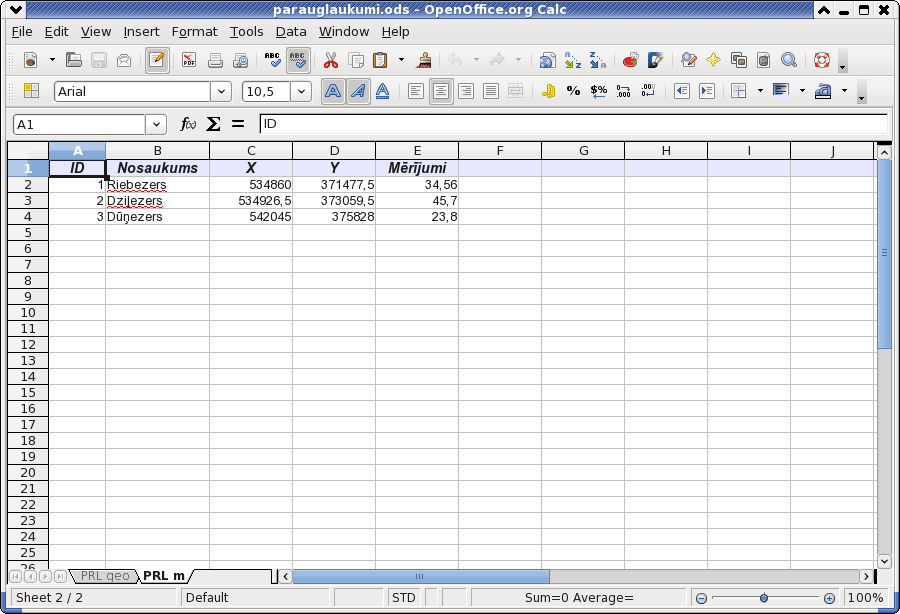This screenshot has width=900, height=614.
Task: Insert Sum with sigma icon
Action: coord(213,124)
